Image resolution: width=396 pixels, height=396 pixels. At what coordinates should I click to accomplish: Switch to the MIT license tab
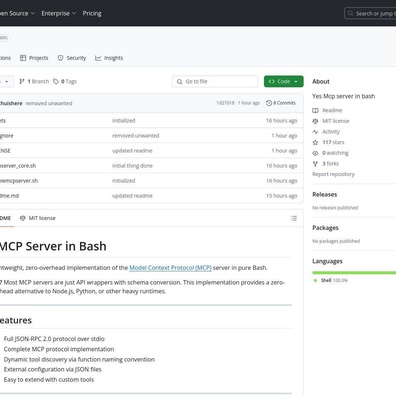point(38,218)
